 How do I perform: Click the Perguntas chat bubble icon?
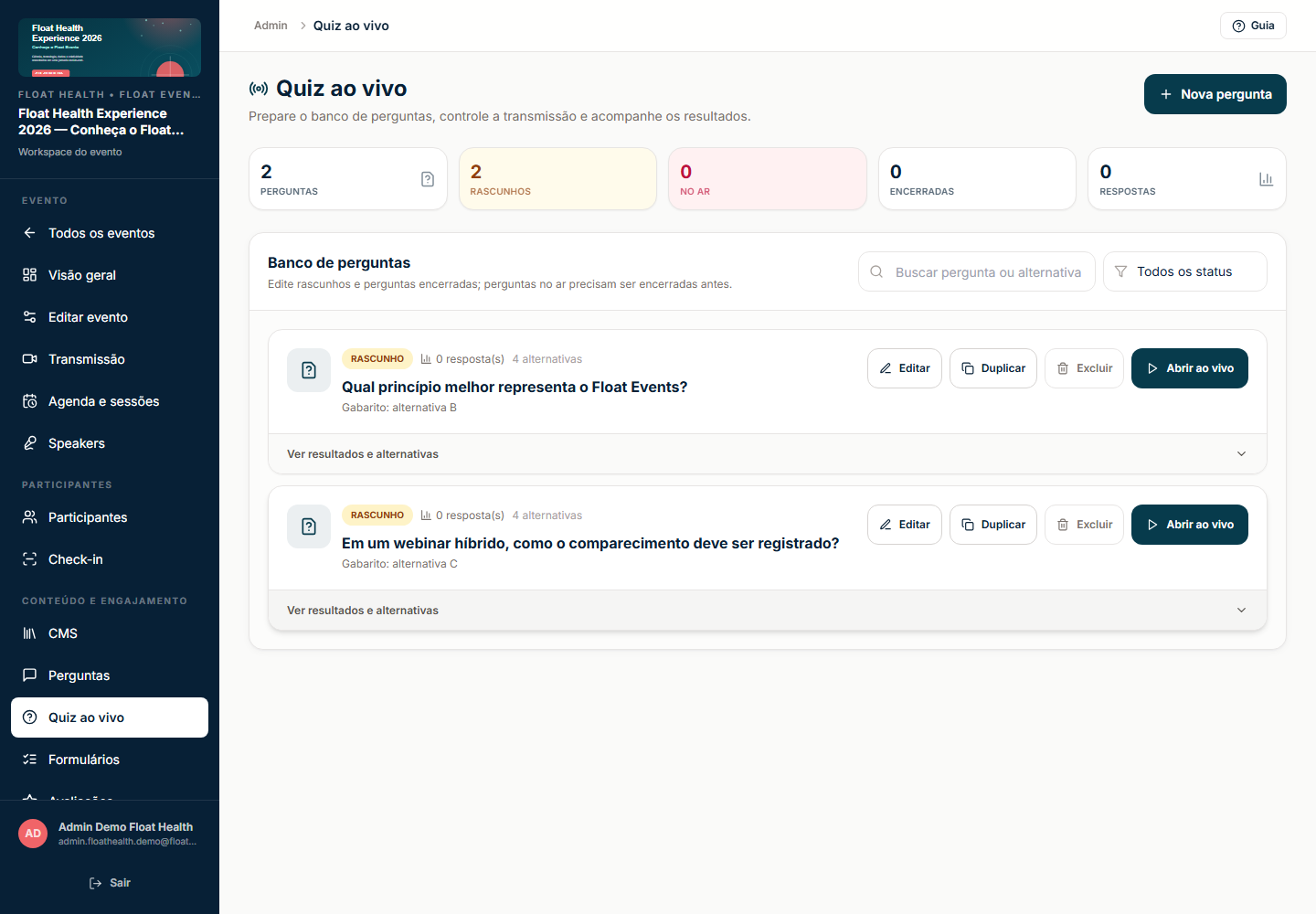[30, 675]
